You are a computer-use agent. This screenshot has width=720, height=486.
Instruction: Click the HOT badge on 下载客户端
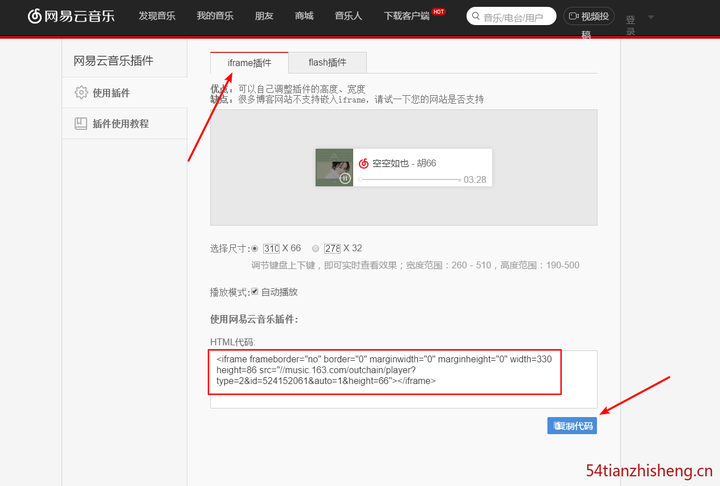(439, 11)
